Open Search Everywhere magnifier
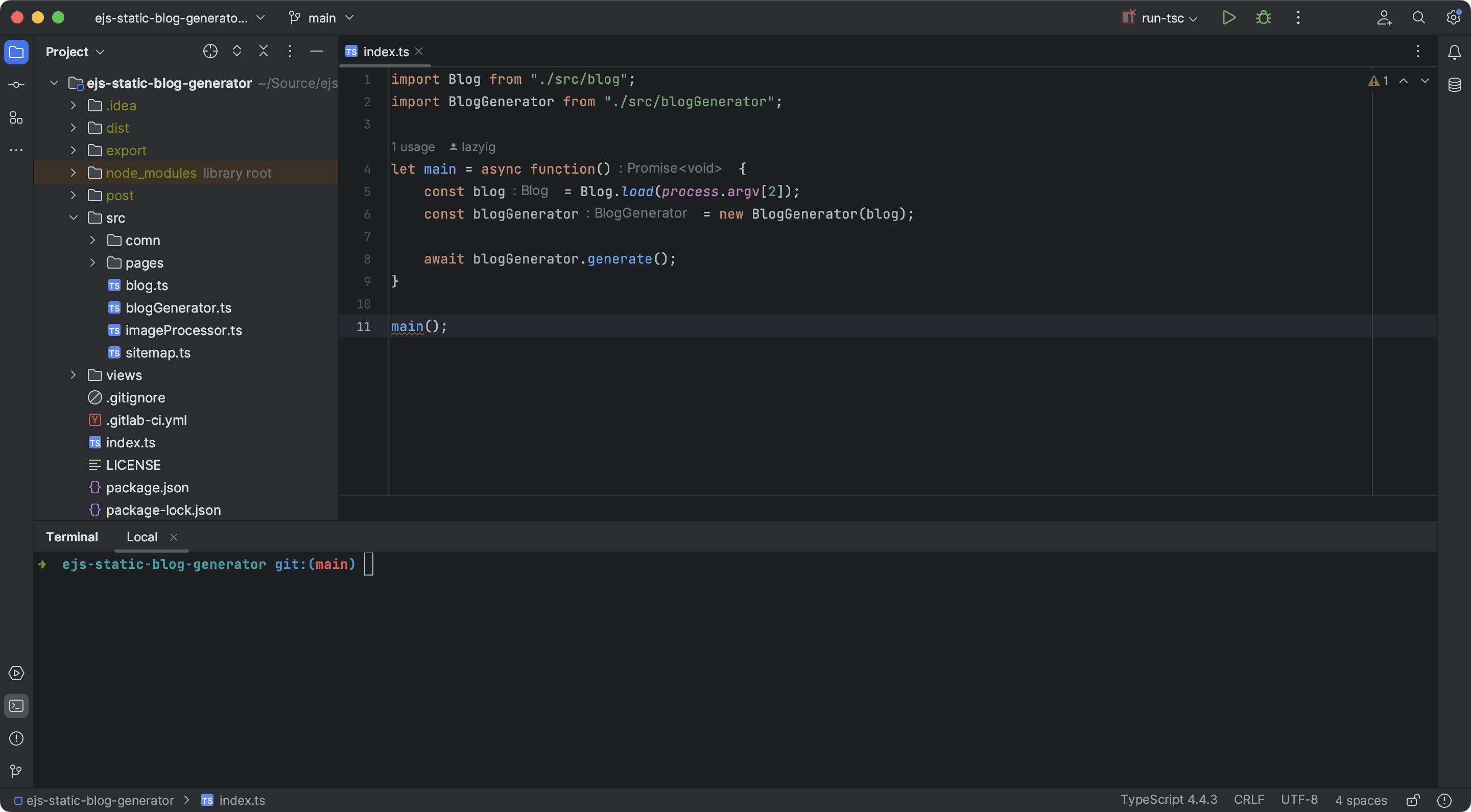 tap(1418, 18)
